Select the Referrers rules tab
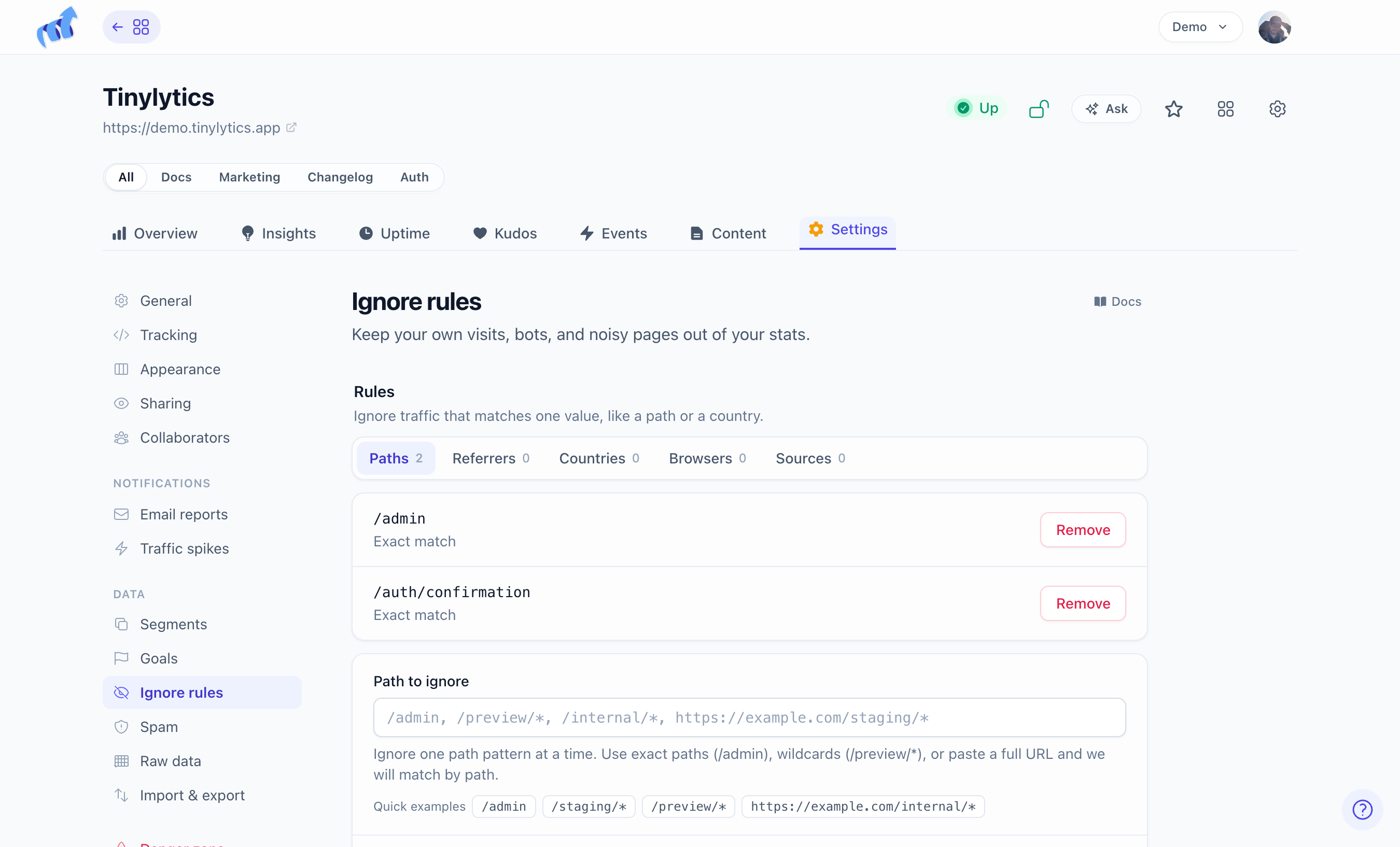Image resolution: width=1400 pixels, height=847 pixels. point(491,458)
